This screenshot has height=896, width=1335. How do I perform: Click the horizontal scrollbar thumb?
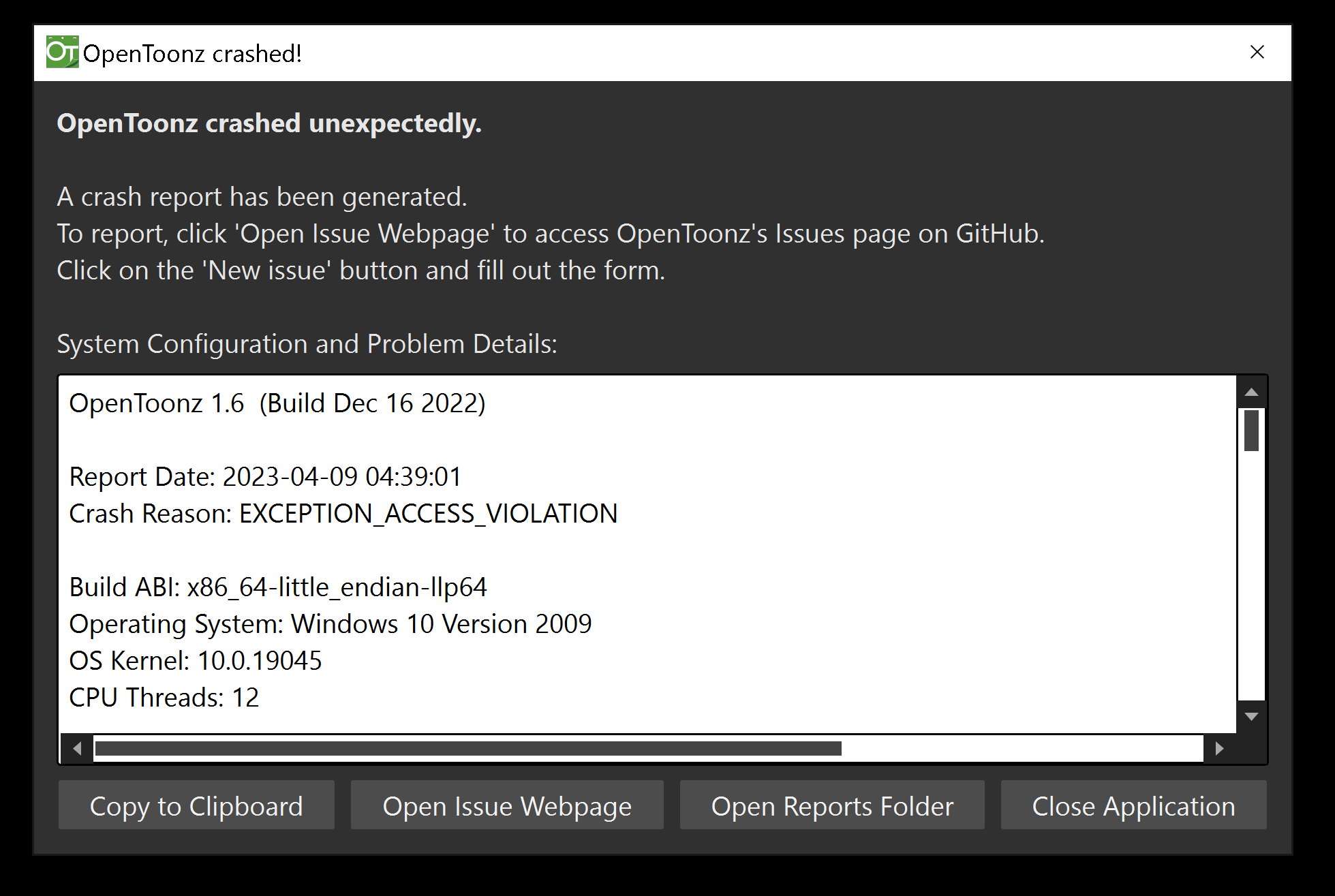point(470,748)
